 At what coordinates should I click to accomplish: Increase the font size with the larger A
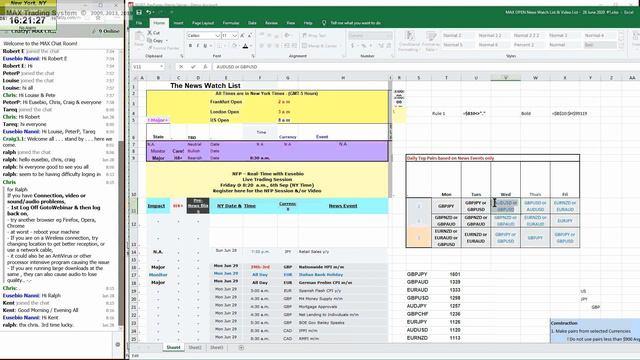(x=243, y=36)
